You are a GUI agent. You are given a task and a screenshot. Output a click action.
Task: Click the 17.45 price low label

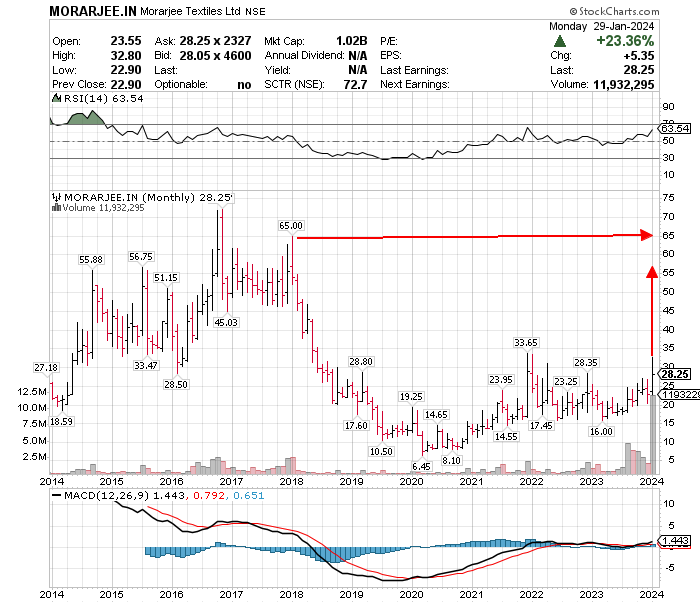point(541,425)
